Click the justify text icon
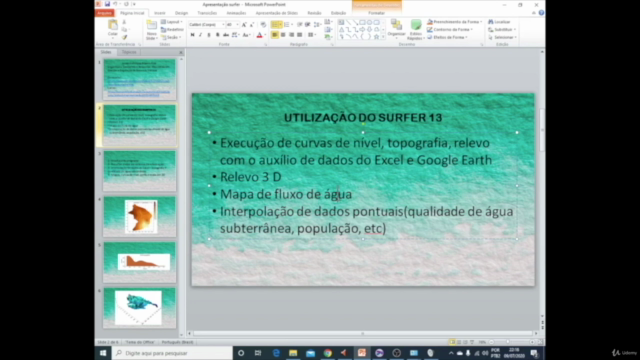Image resolution: width=640 pixels, height=360 pixels. click(300, 35)
